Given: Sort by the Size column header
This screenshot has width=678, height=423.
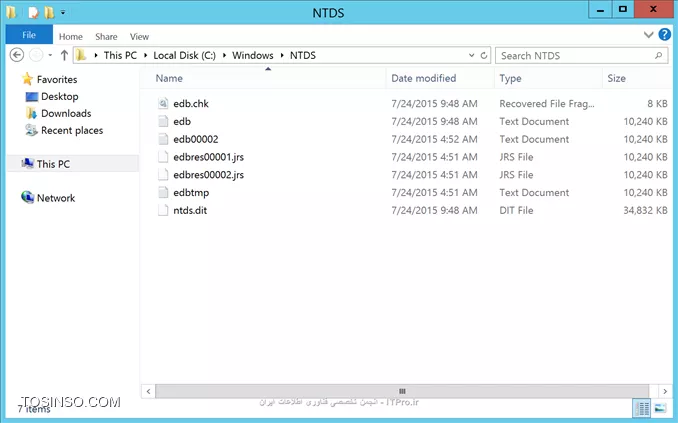Looking at the screenshot, I should [x=617, y=78].
